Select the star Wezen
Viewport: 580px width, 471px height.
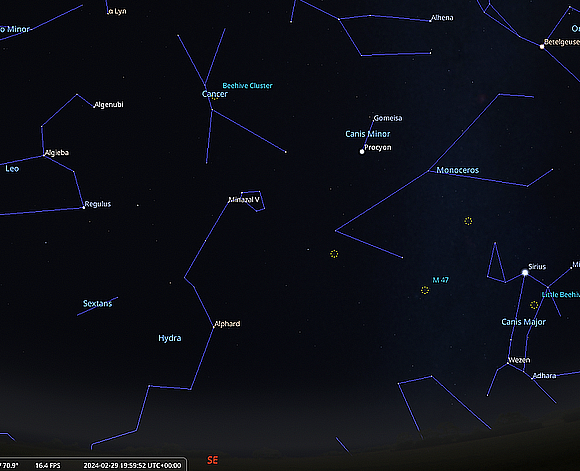tap(508, 363)
